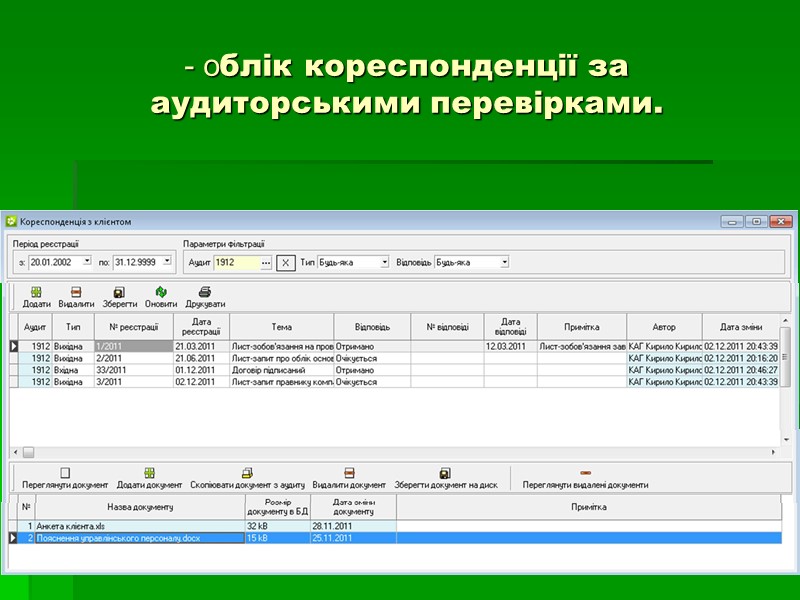Clear the Аудит filter with X button
The image size is (800, 600).
[286, 263]
